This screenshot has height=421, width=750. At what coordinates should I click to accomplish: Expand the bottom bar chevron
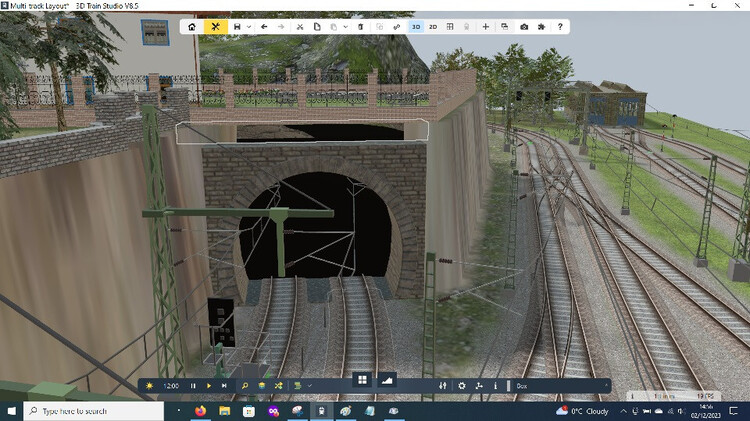(x=606, y=385)
